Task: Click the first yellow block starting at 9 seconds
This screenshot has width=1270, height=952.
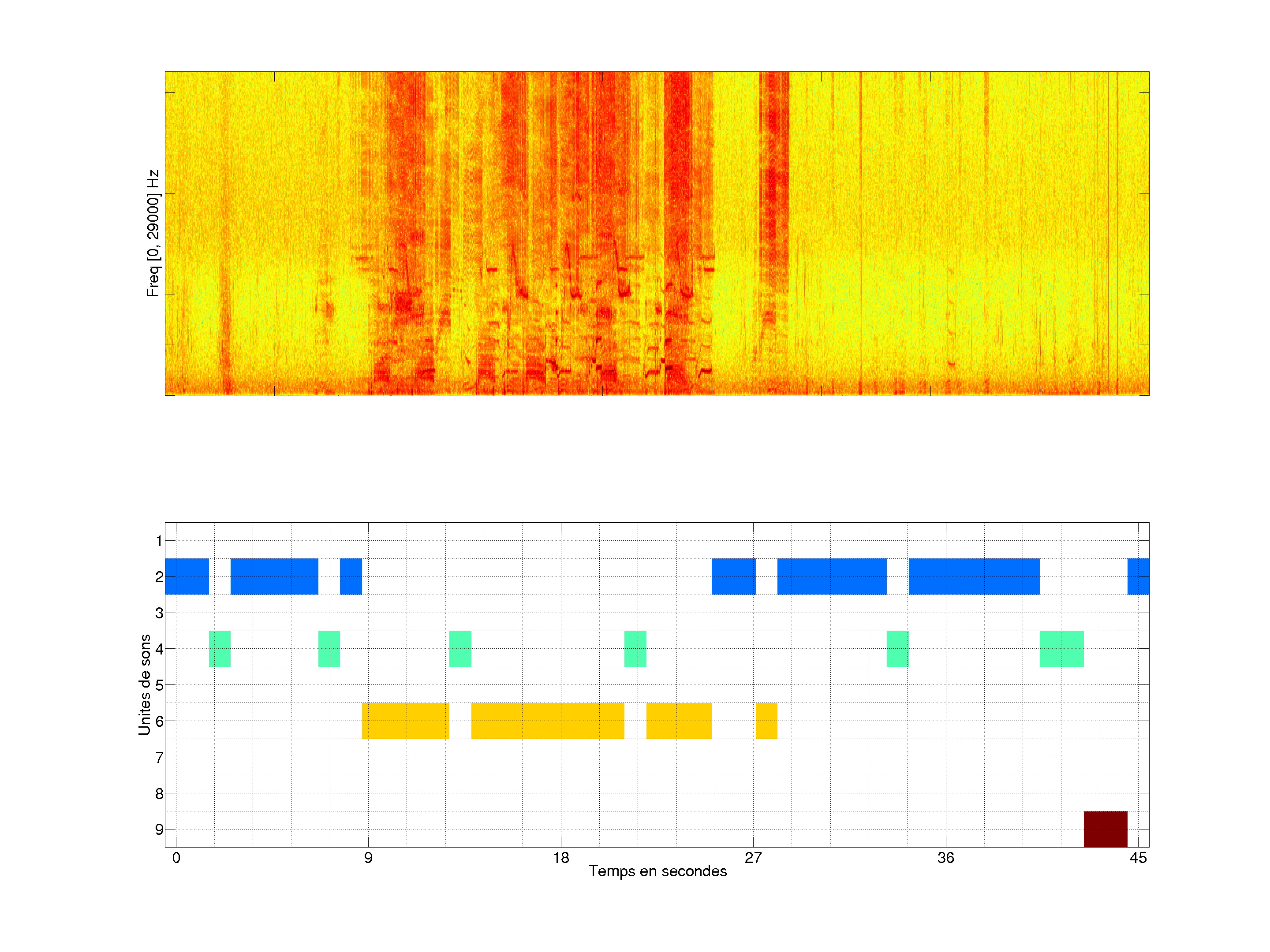Action: pyautogui.click(x=405, y=721)
